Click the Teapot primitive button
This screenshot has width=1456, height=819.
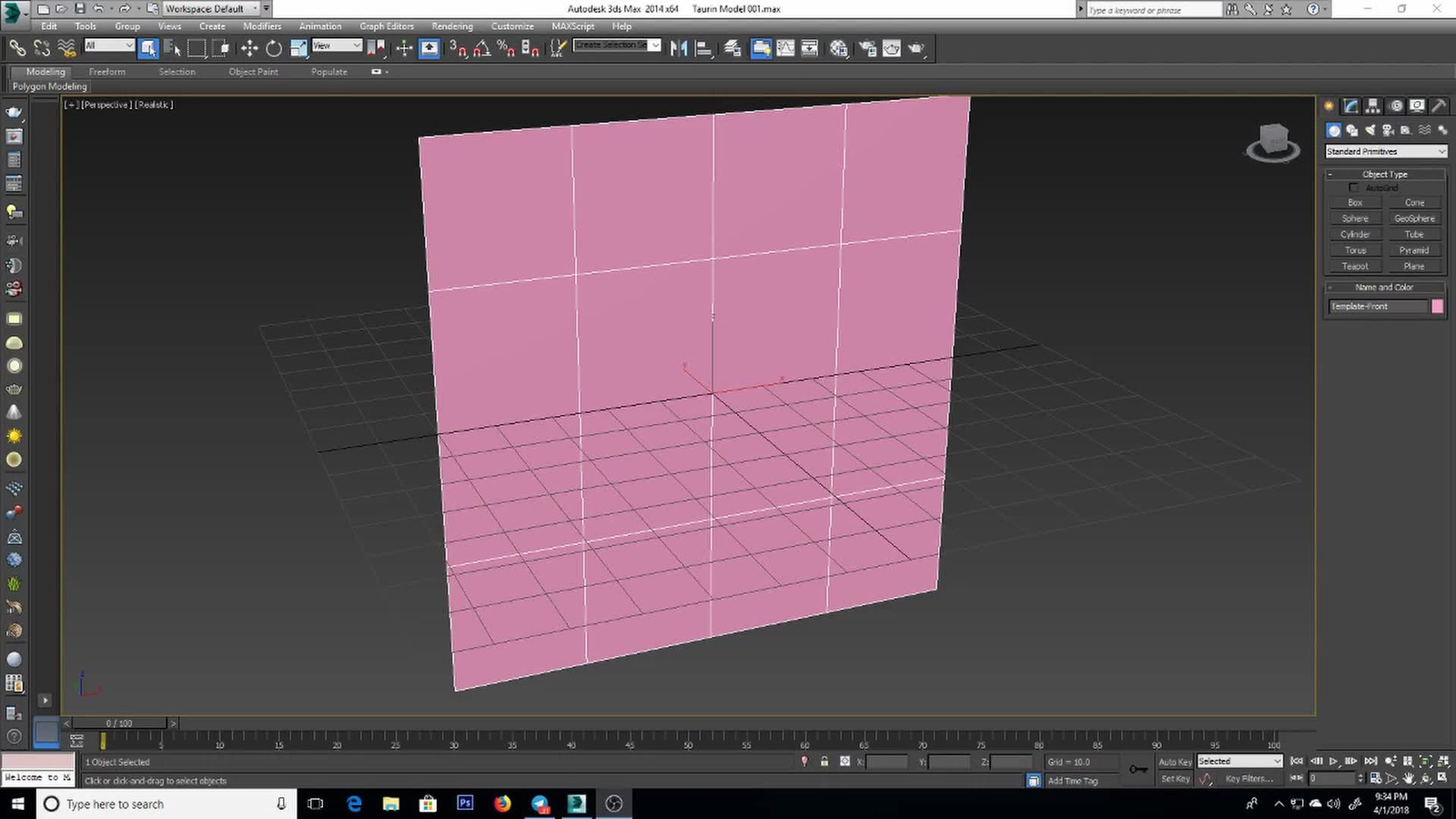(x=1354, y=267)
